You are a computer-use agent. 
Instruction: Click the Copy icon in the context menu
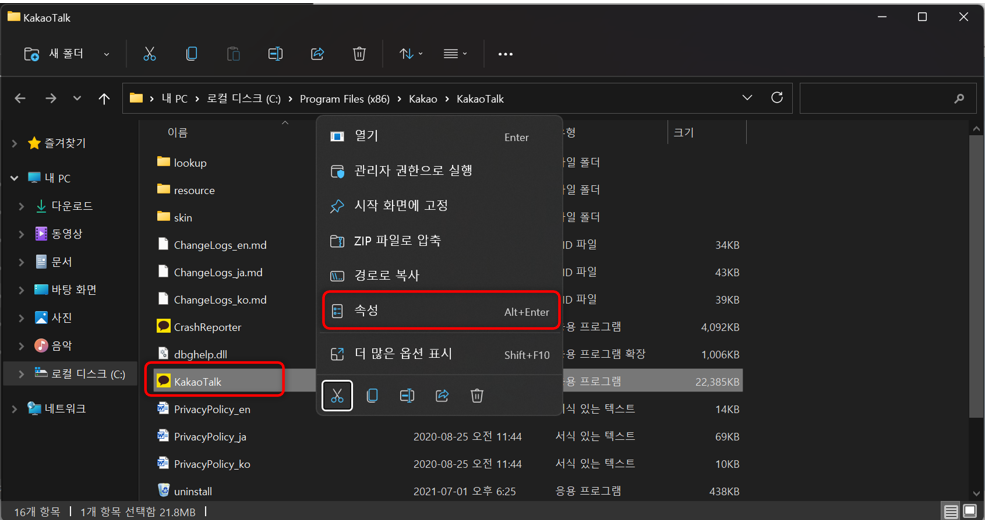point(372,396)
